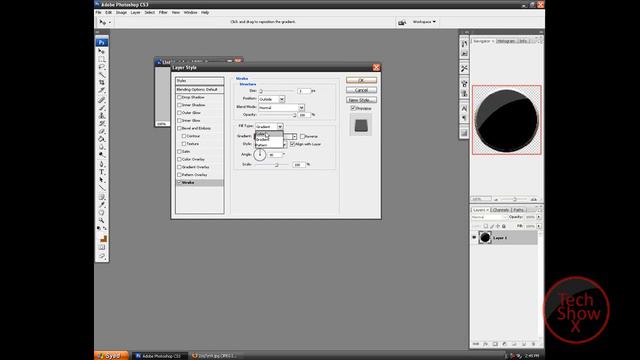Open the Workspace dropdown
The width and height of the screenshot is (640, 360).
(x=424, y=22)
